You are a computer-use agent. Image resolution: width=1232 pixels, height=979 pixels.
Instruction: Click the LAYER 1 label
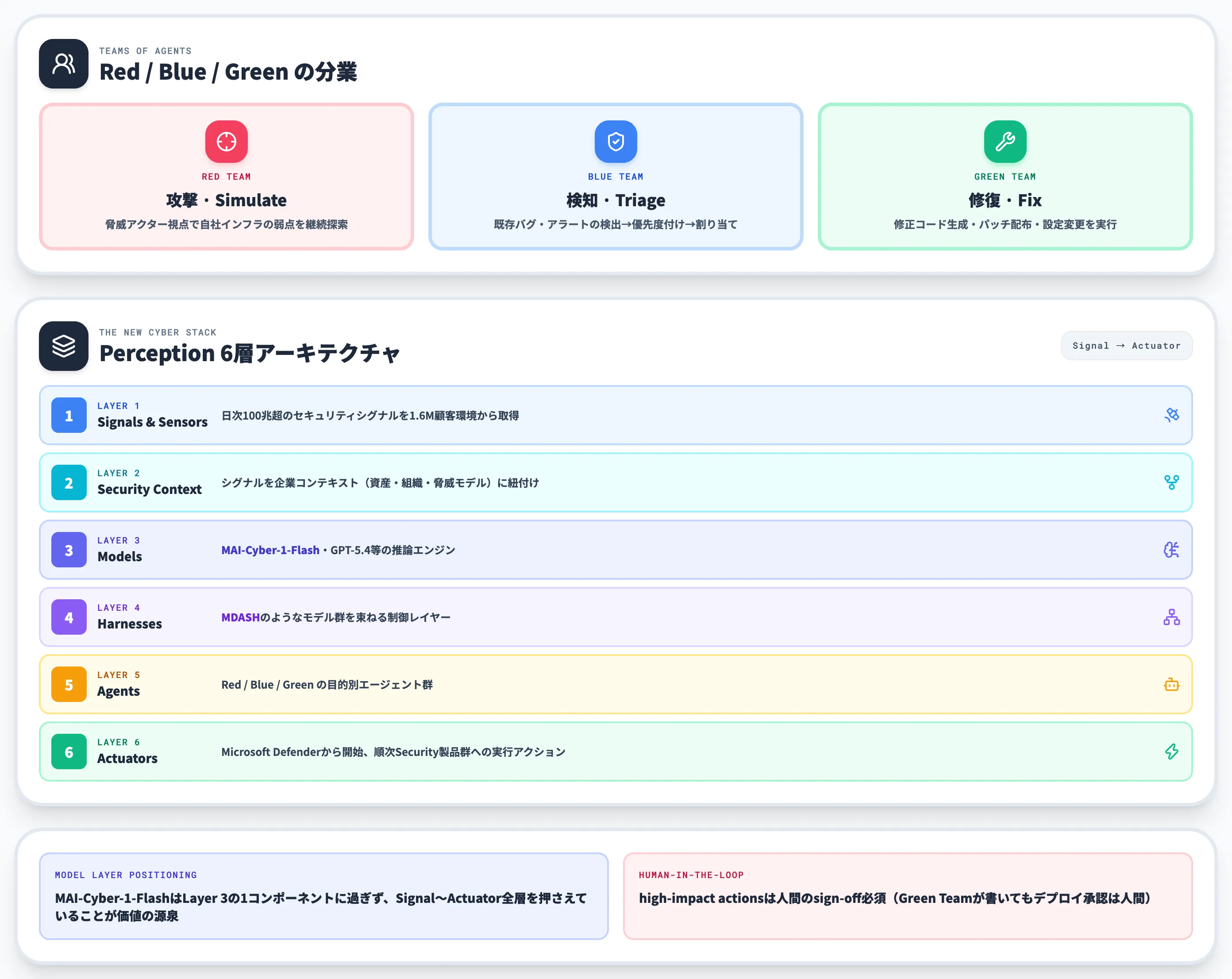(x=118, y=406)
